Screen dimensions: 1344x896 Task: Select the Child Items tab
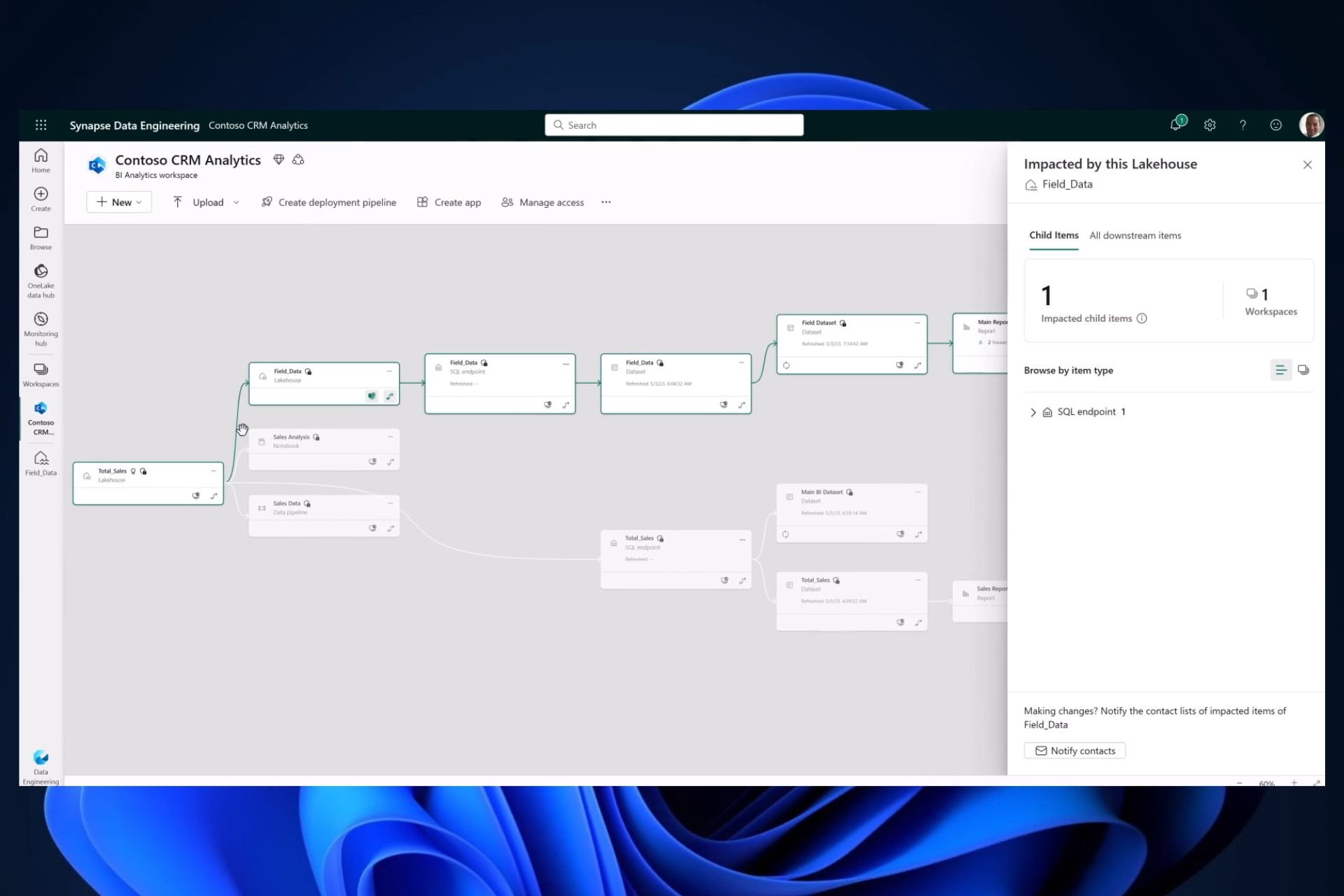tap(1053, 236)
